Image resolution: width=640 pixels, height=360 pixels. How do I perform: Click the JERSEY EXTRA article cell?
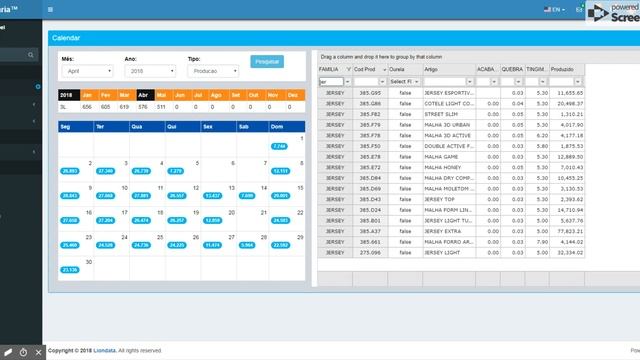pyautogui.click(x=449, y=231)
